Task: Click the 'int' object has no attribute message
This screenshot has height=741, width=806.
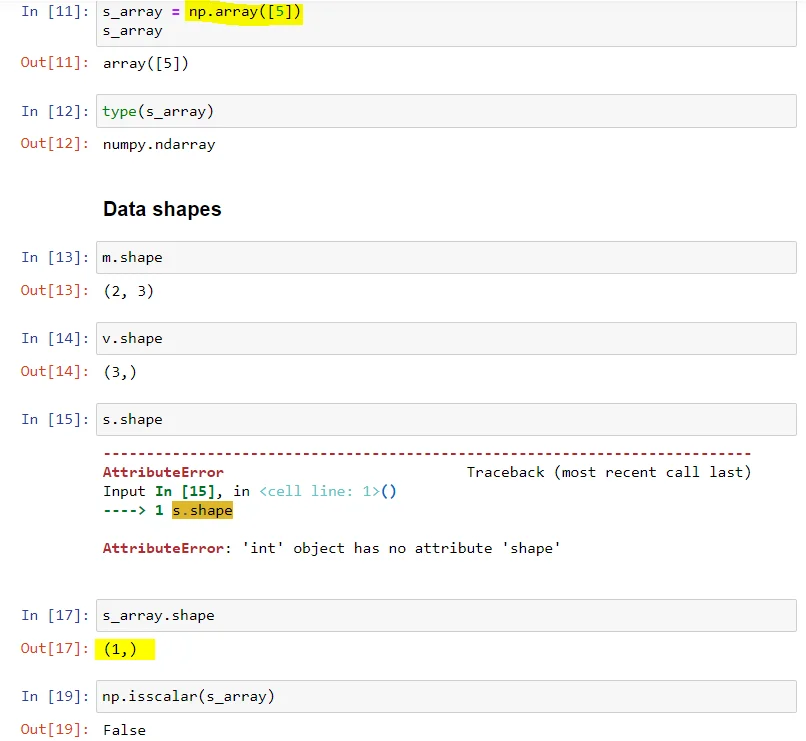Action: 401,548
